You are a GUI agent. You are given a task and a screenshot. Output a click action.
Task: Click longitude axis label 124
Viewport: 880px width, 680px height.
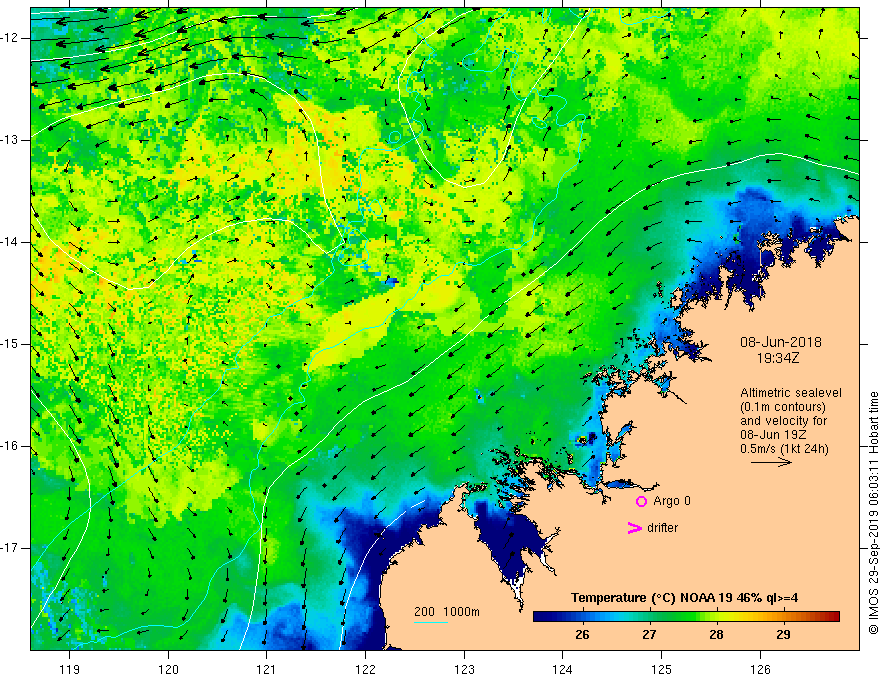click(563, 669)
